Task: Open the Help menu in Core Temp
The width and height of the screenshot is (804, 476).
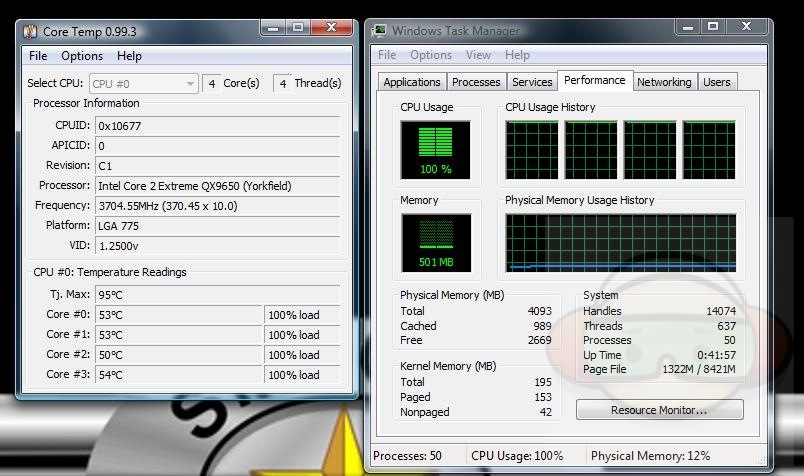Action: [x=129, y=56]
